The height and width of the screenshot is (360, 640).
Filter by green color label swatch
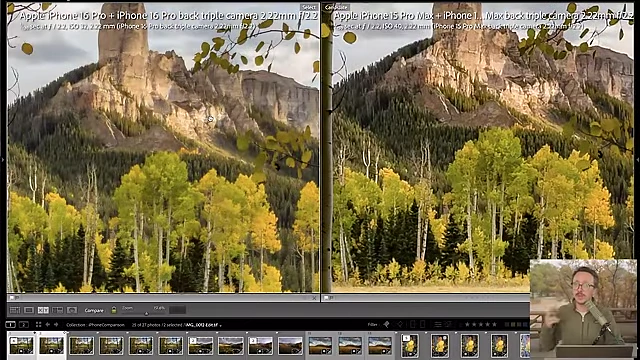[x=519, y=324]
